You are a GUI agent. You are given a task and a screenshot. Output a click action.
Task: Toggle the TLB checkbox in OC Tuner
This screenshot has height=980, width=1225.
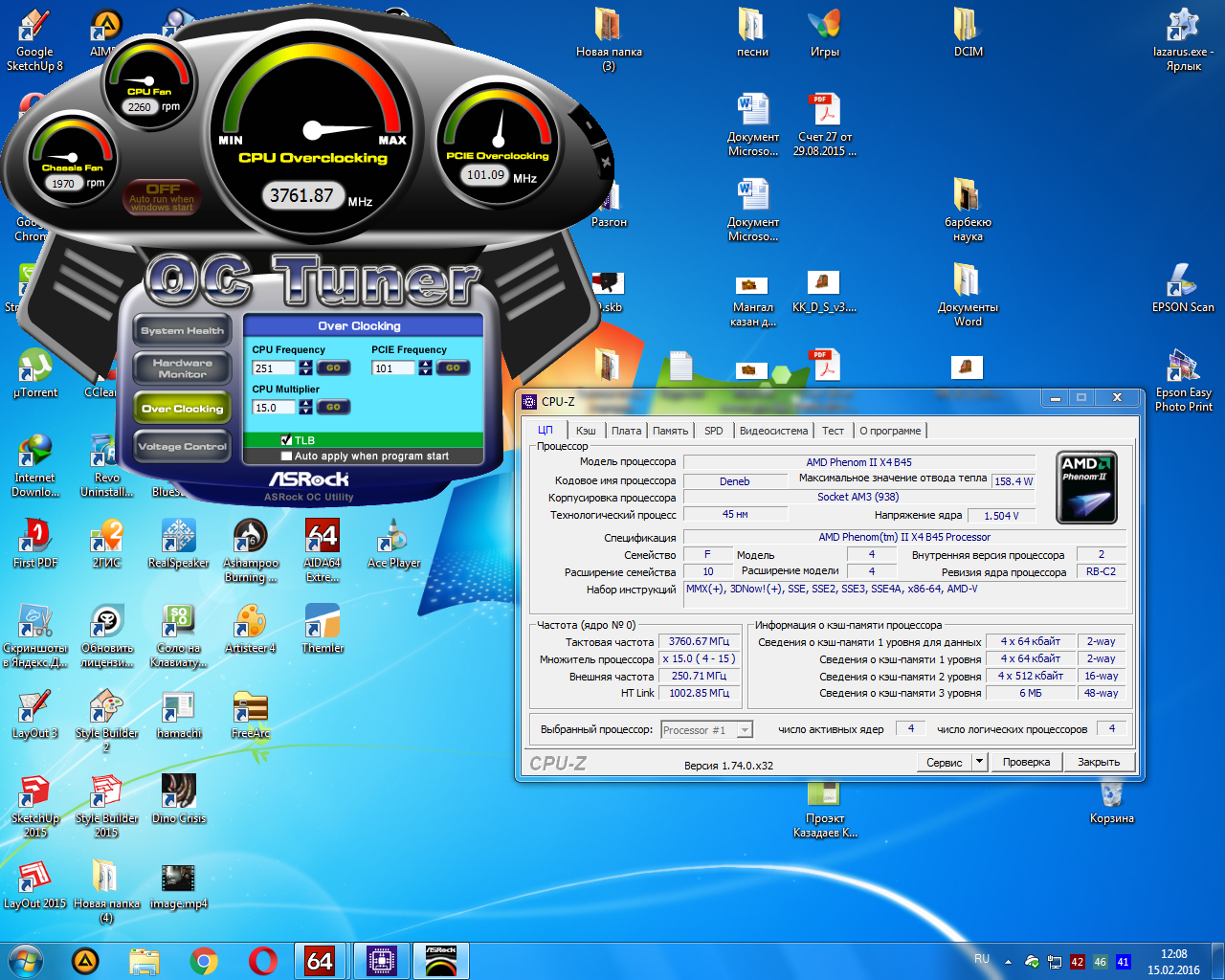pos(286,440)
